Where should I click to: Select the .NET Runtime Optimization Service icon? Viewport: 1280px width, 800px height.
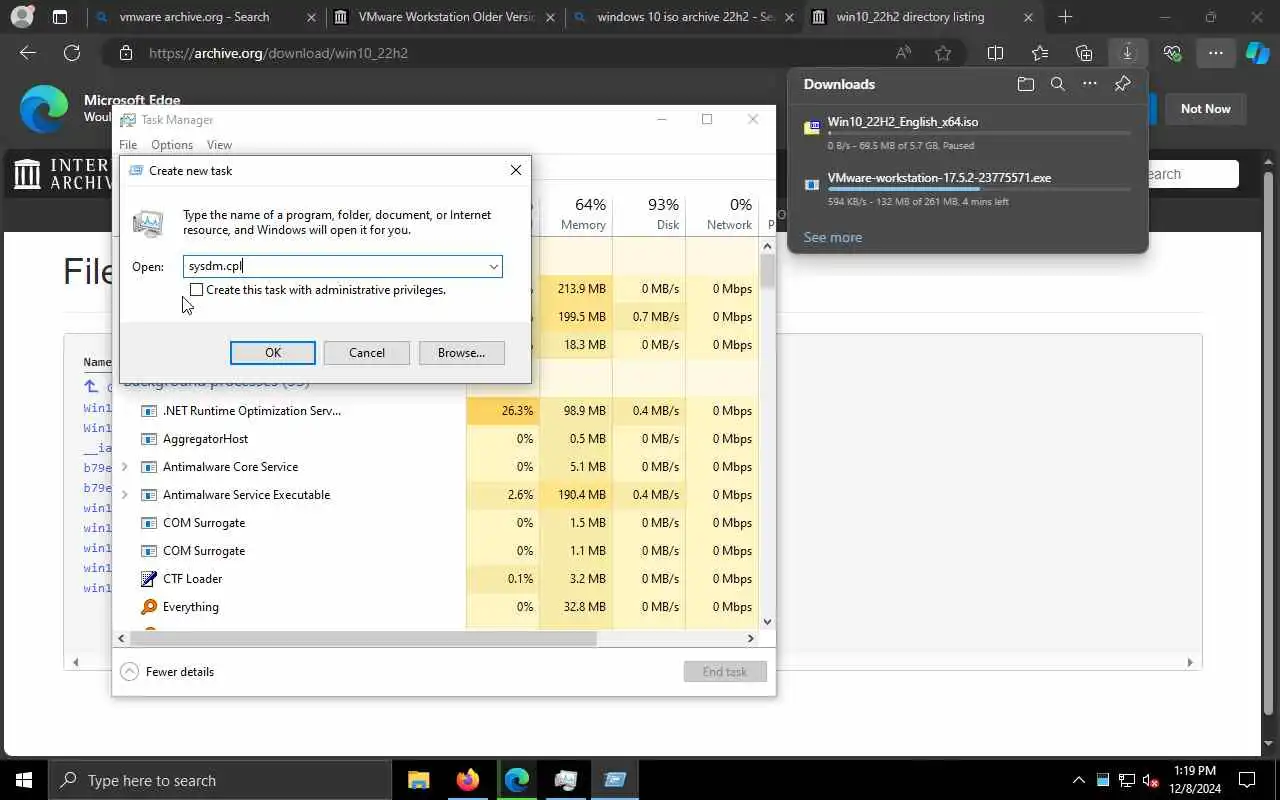pos(149,411)
